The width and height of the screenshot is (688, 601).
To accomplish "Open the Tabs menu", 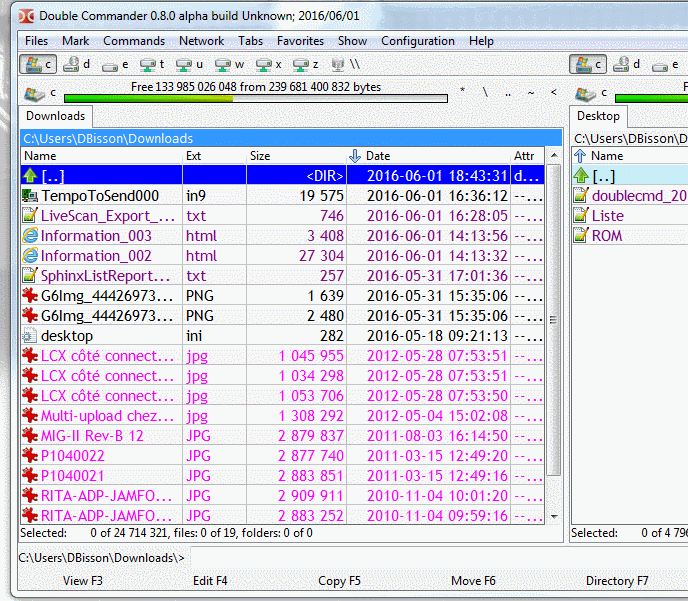I will click(251, 41).
